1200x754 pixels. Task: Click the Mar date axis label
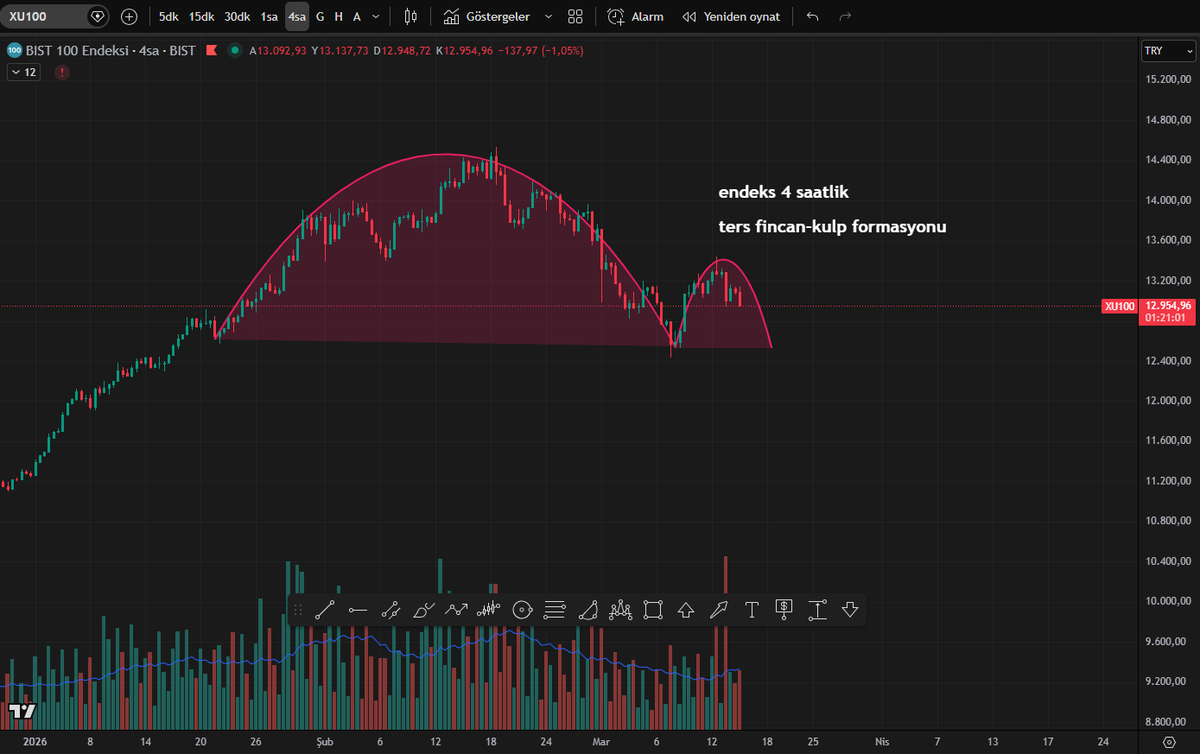(x=601, y=741)
